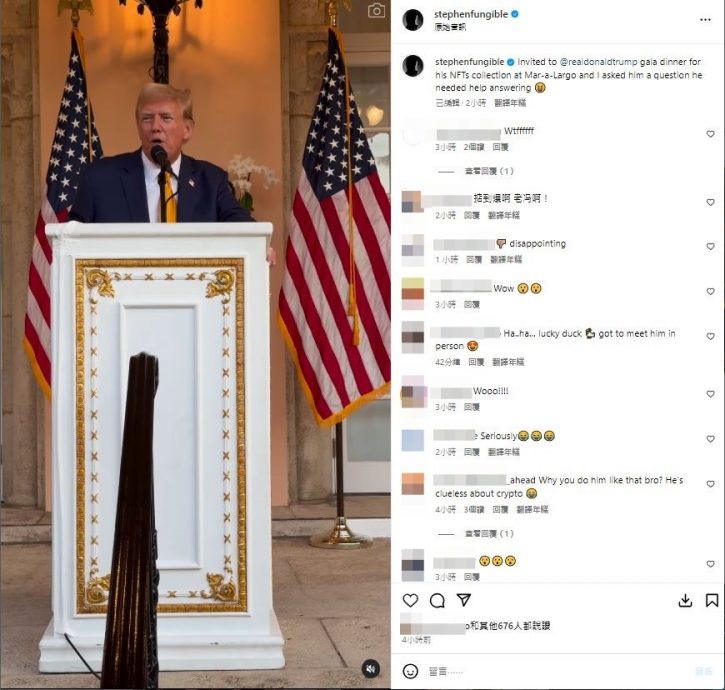The image size is (725, 690).
Task: Open the emoji picker in the comment box
Action: 410,671
